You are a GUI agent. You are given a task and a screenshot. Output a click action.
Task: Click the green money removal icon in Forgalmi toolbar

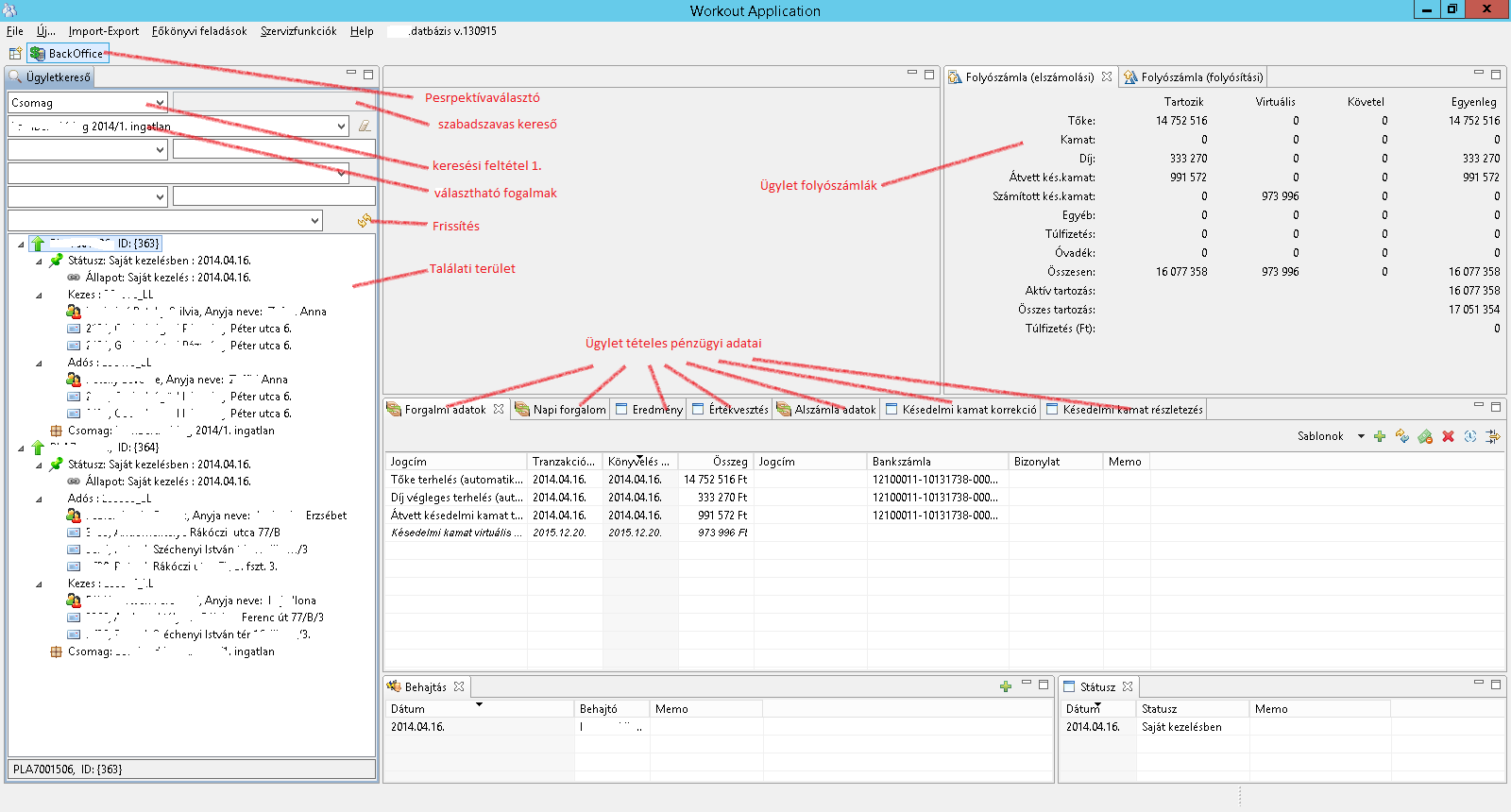click(x=1425, y=436)
